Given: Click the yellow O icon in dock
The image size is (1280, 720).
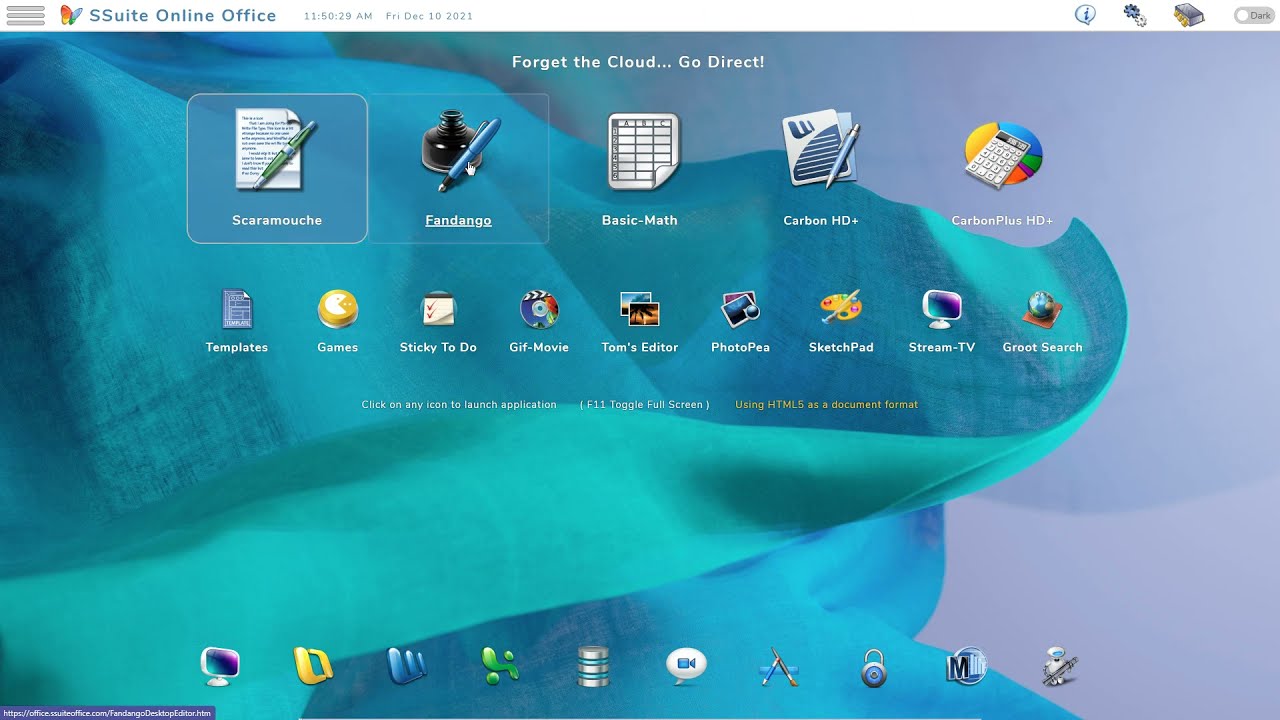Looking at the screenshot, I should click(x=313, y=667).
